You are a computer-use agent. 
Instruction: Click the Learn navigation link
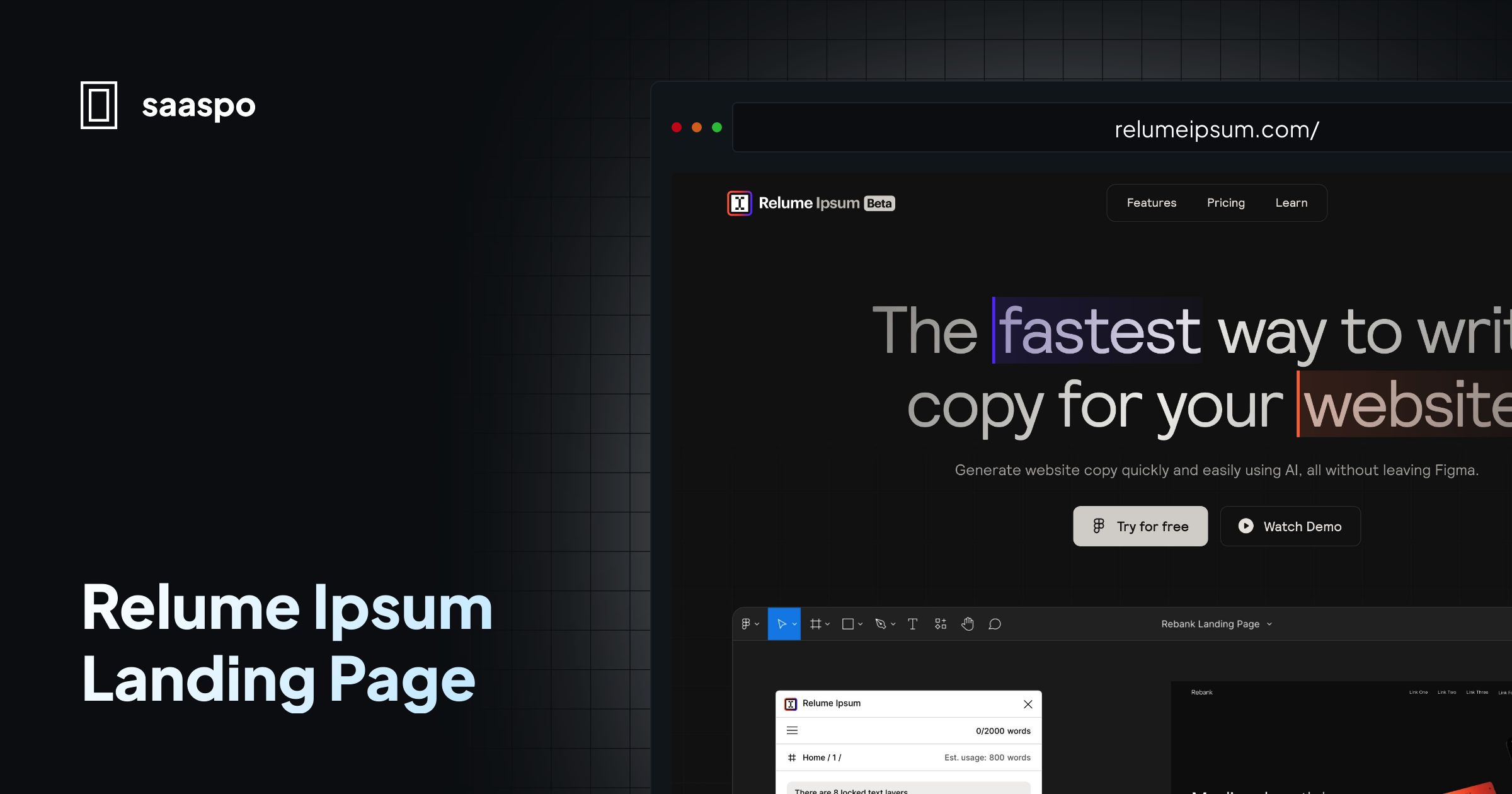point(1291,202)
